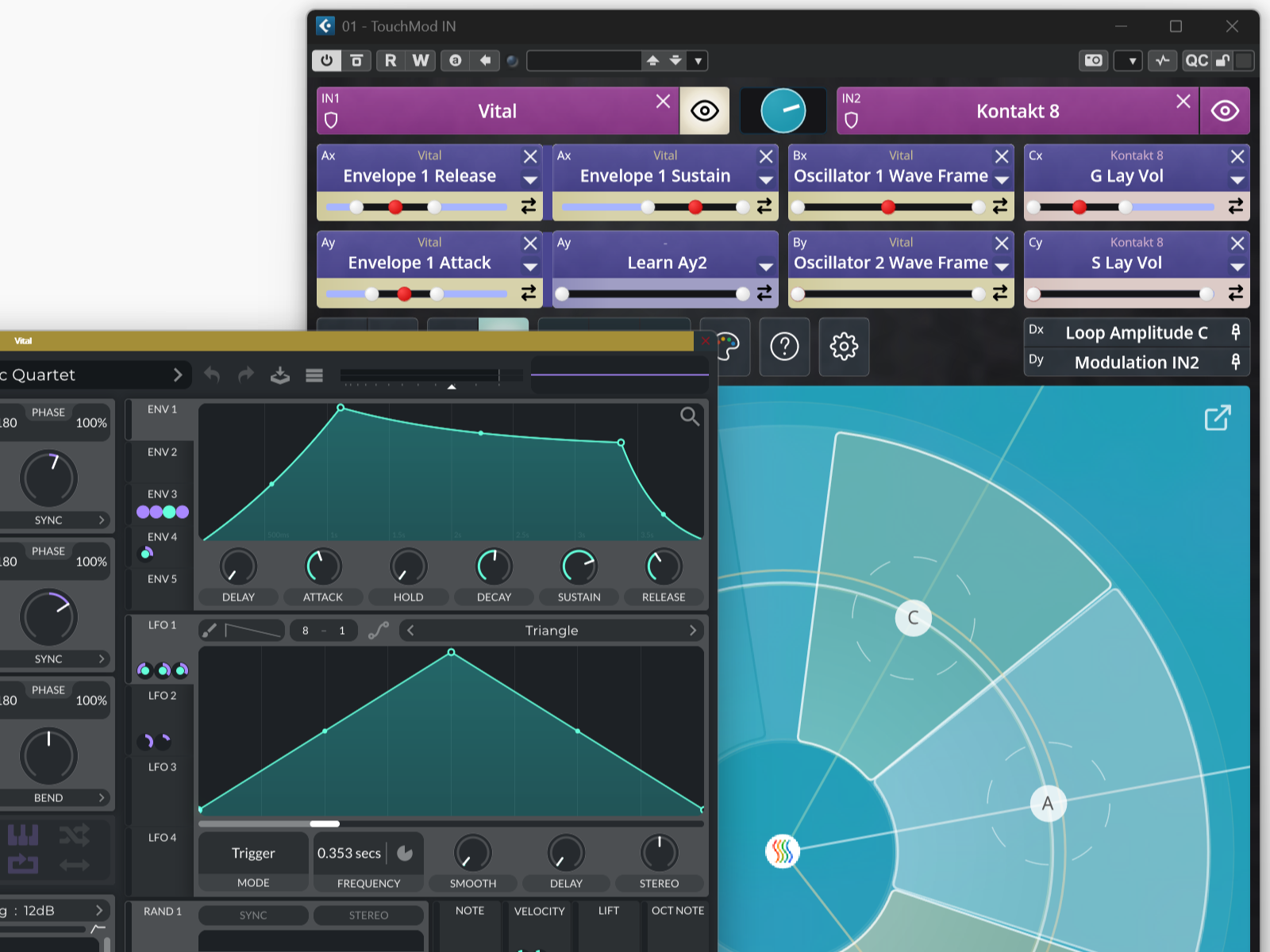Save preset using Vital export icon

[279, 374]
